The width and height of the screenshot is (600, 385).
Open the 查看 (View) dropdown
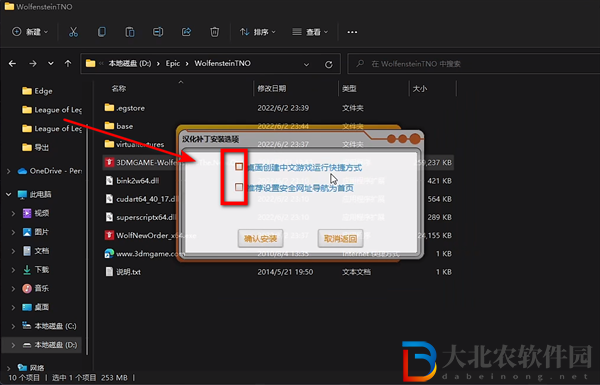tap(310, 32)
